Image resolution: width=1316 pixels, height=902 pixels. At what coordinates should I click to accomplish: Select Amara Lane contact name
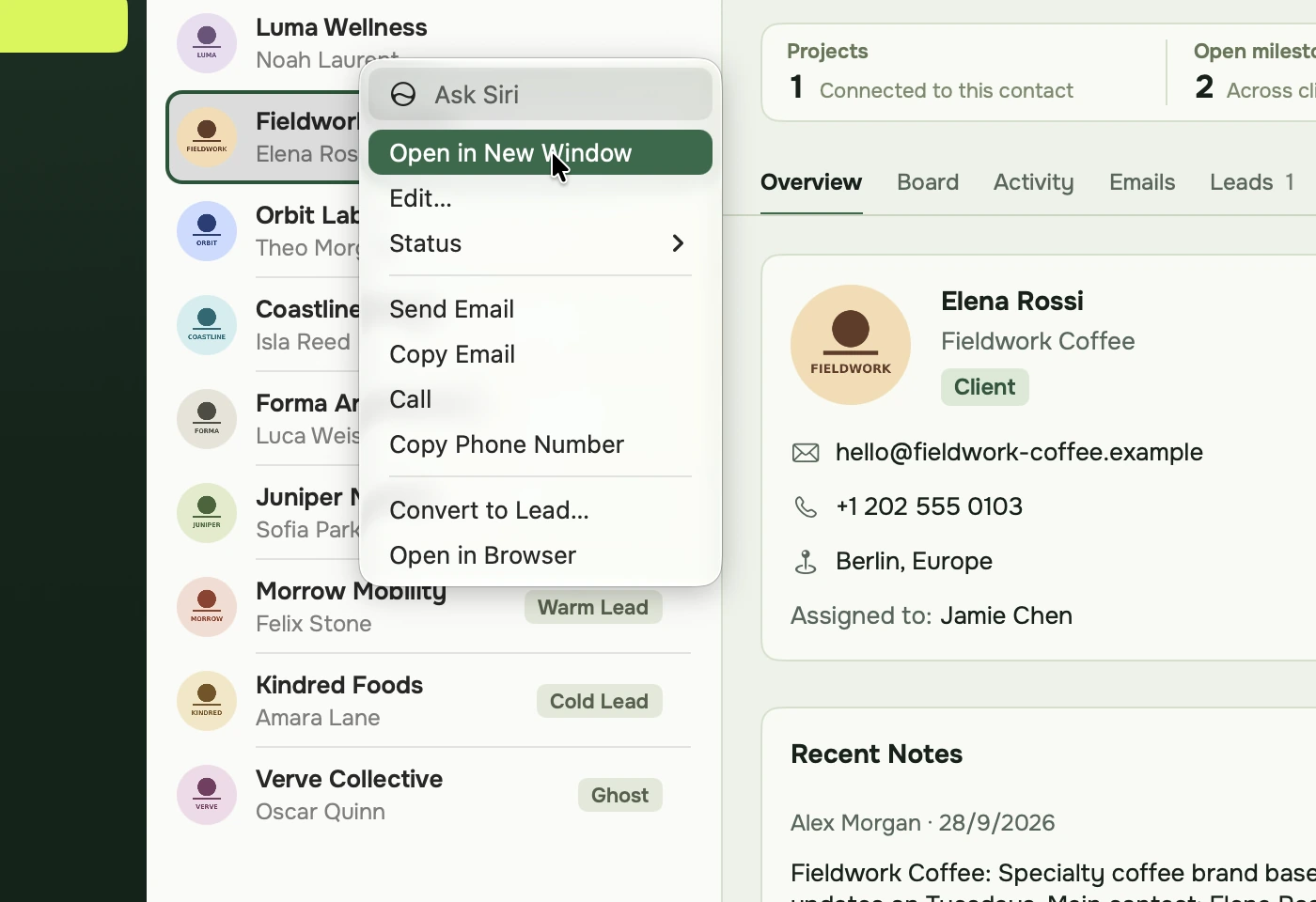318,718
